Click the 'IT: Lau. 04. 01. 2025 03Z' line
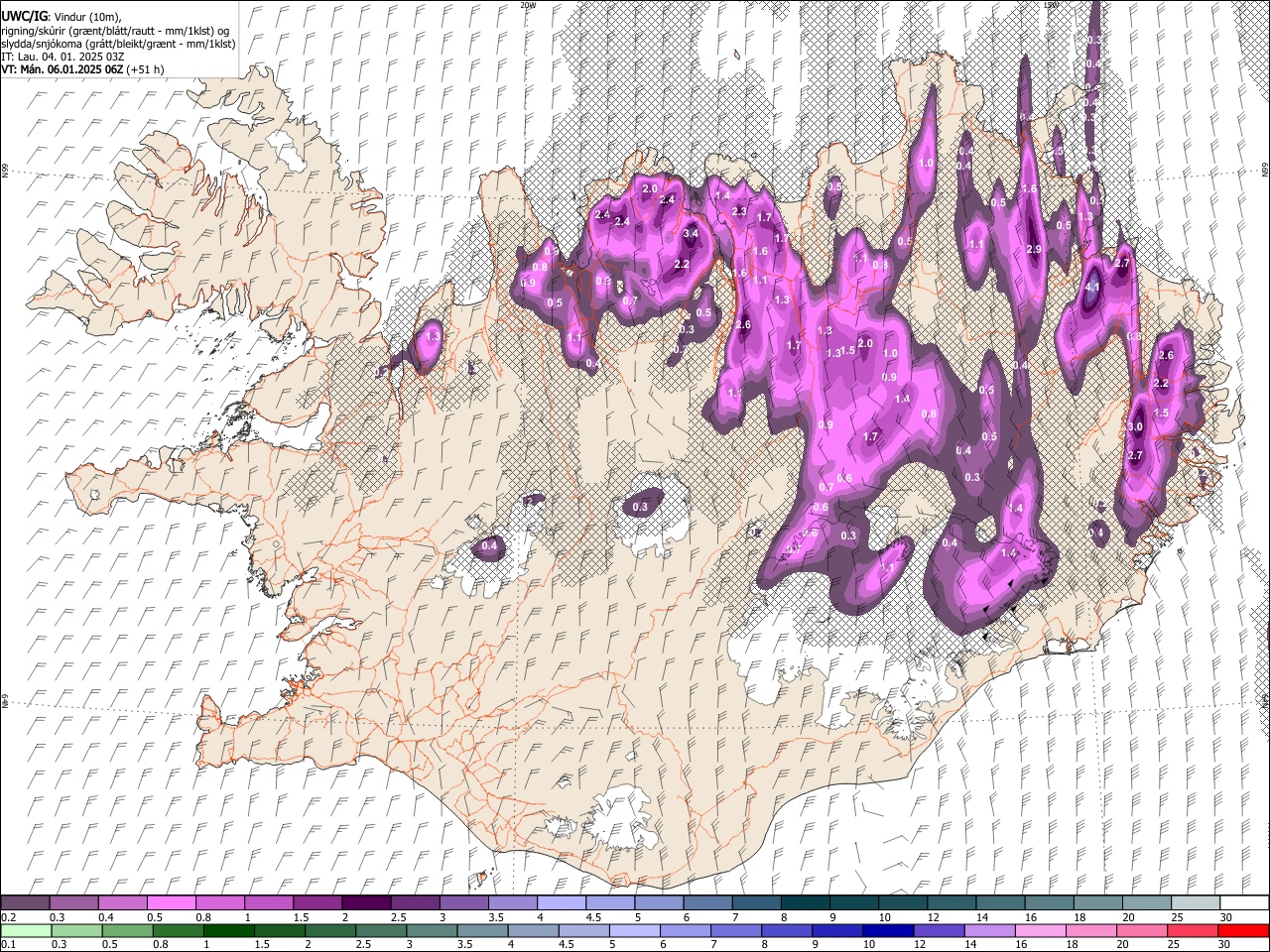Image resolution: width=1270 pixels, height=952 pixels. pyautogui.click(x=63, y=57)
